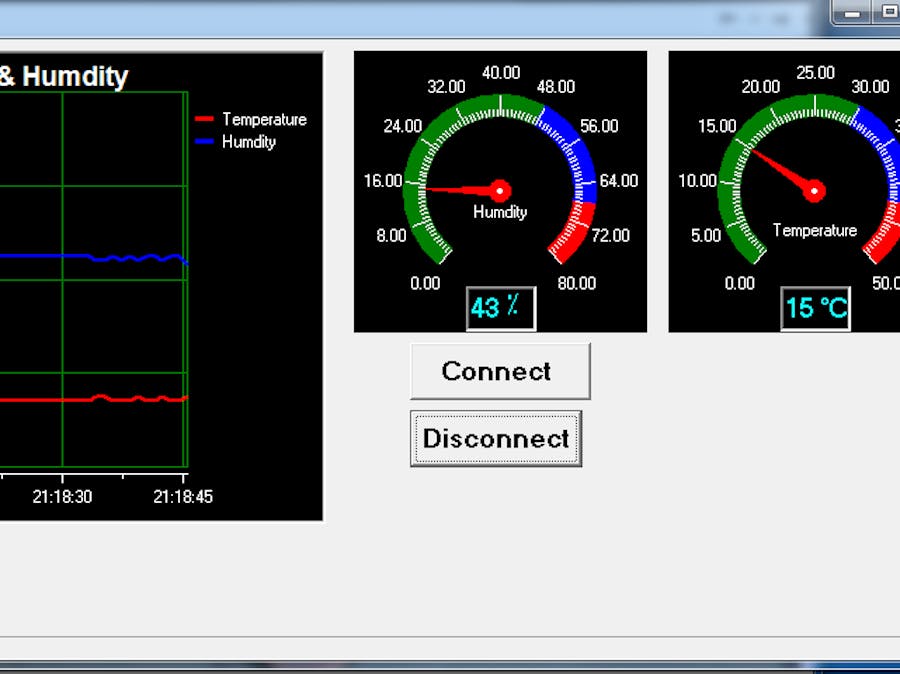Select the Humidity dial face

(x=499, y=190)
